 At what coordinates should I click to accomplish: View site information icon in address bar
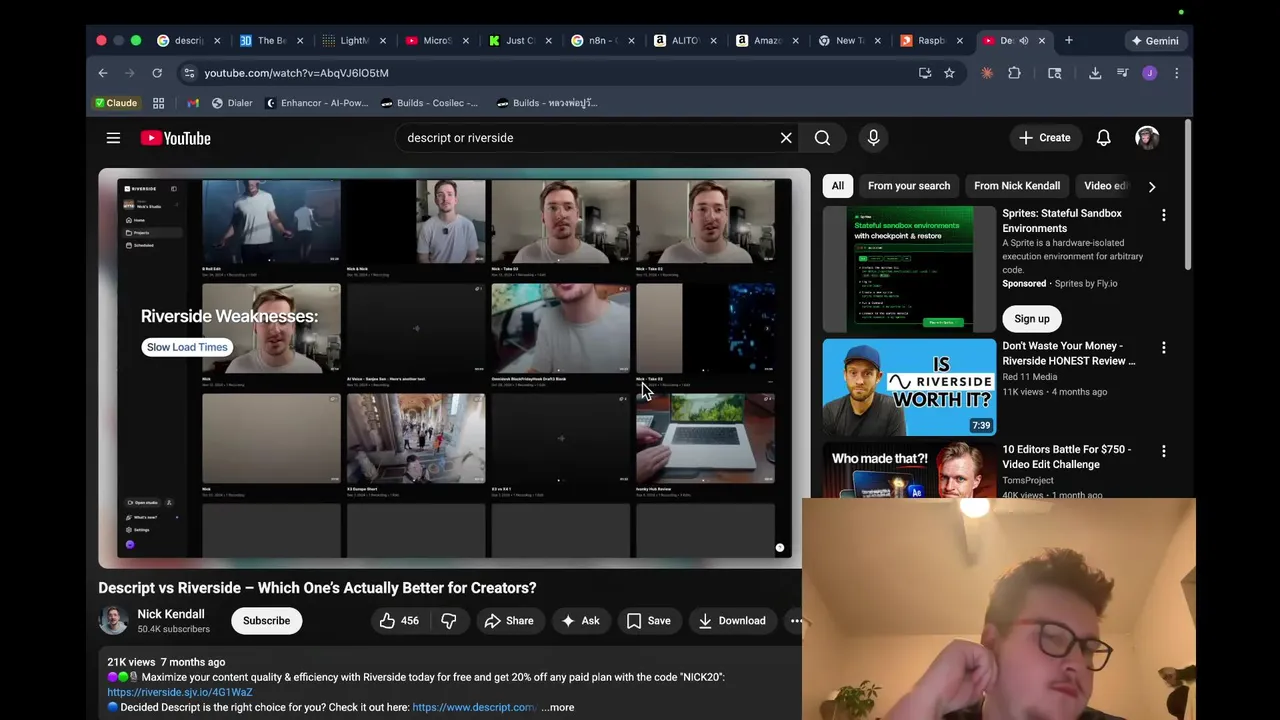(189, 73)
